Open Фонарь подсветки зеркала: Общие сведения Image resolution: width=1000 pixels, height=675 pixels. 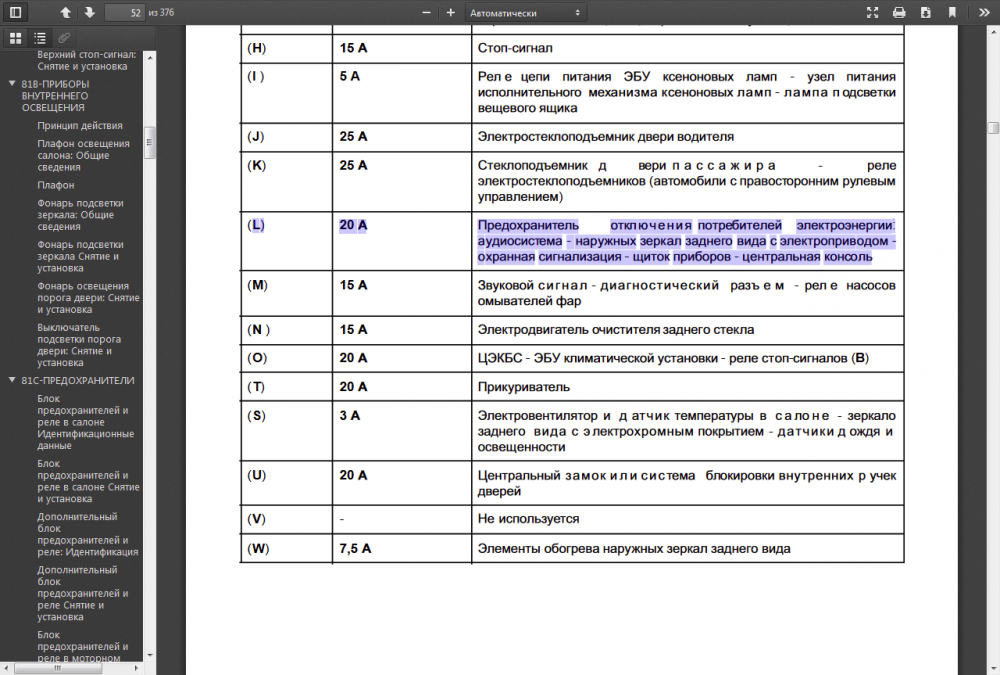(80, 214)
